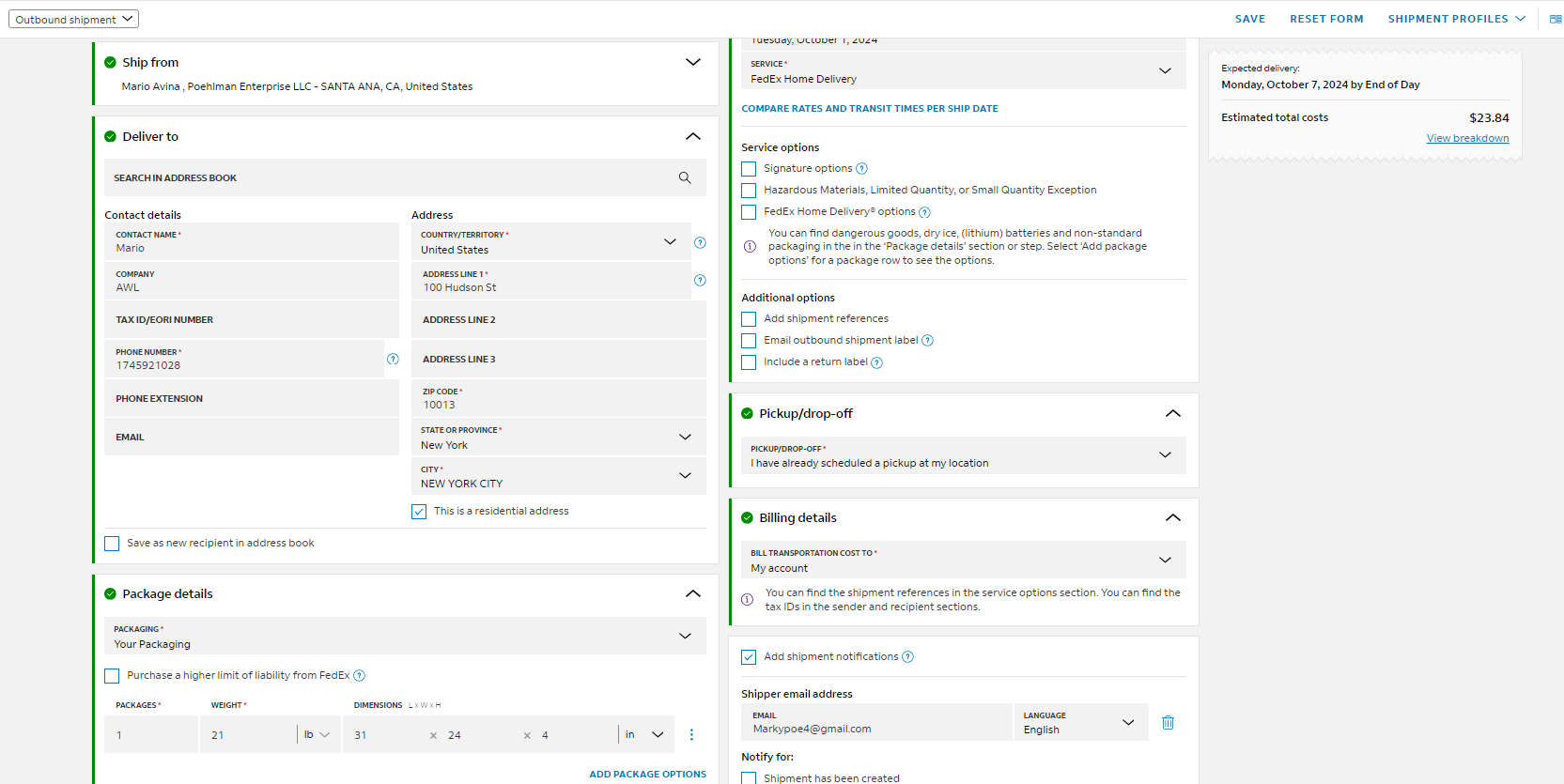The width and height of the screenshot is (1564, 784).
Task: Open help icon beside FedEx Home Delivery options
Action: click(x=924, y=212)
